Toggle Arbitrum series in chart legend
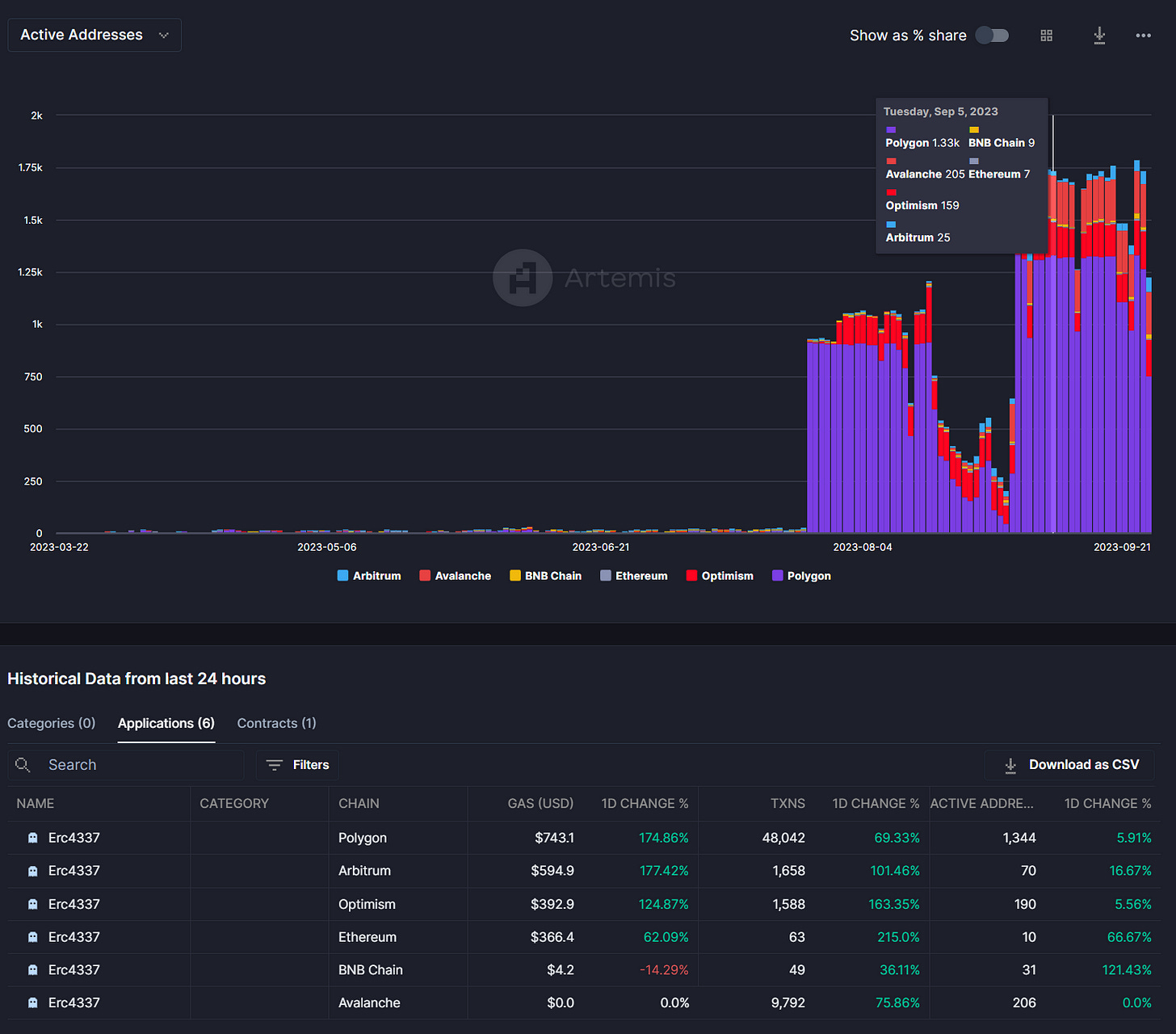This screenshot has width=1176, height=1034. [x=369, y=576]
